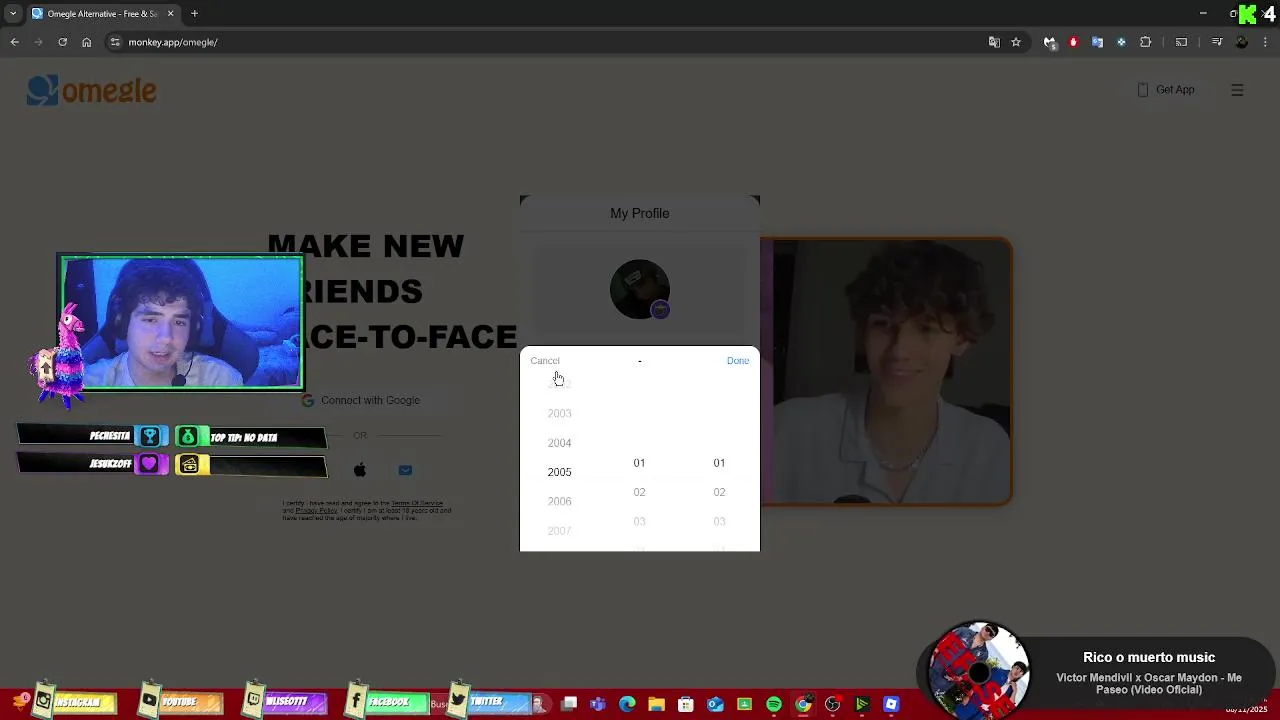Open the media controls icon

point(1217,42)
